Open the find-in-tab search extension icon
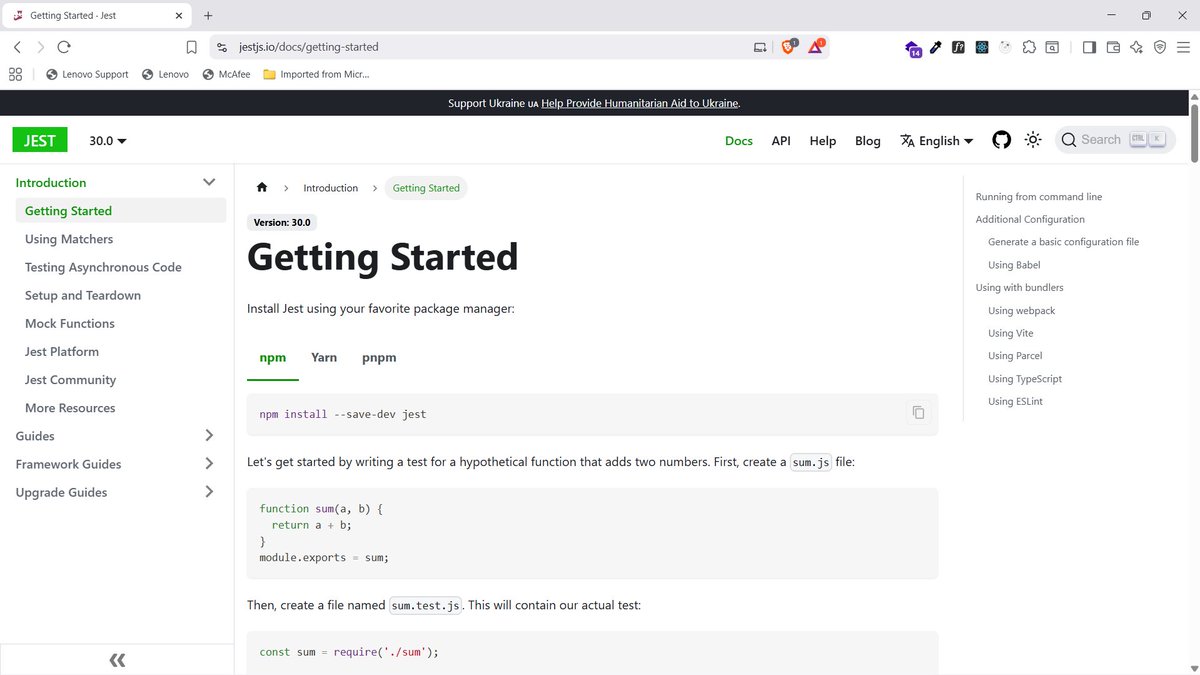Image resolution: width=1200 pixels, height=675 pixels. 1052,47
